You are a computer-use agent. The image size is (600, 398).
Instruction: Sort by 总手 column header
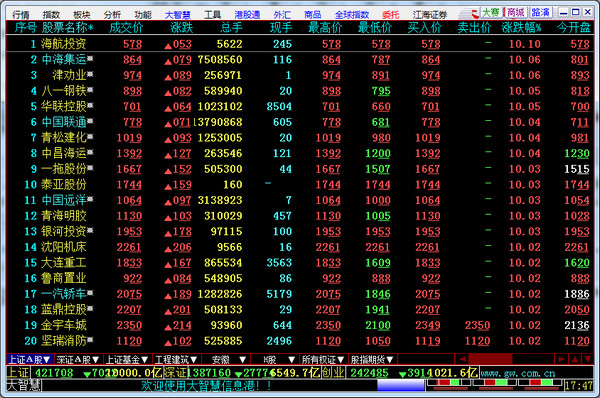(x=231, y=28)
